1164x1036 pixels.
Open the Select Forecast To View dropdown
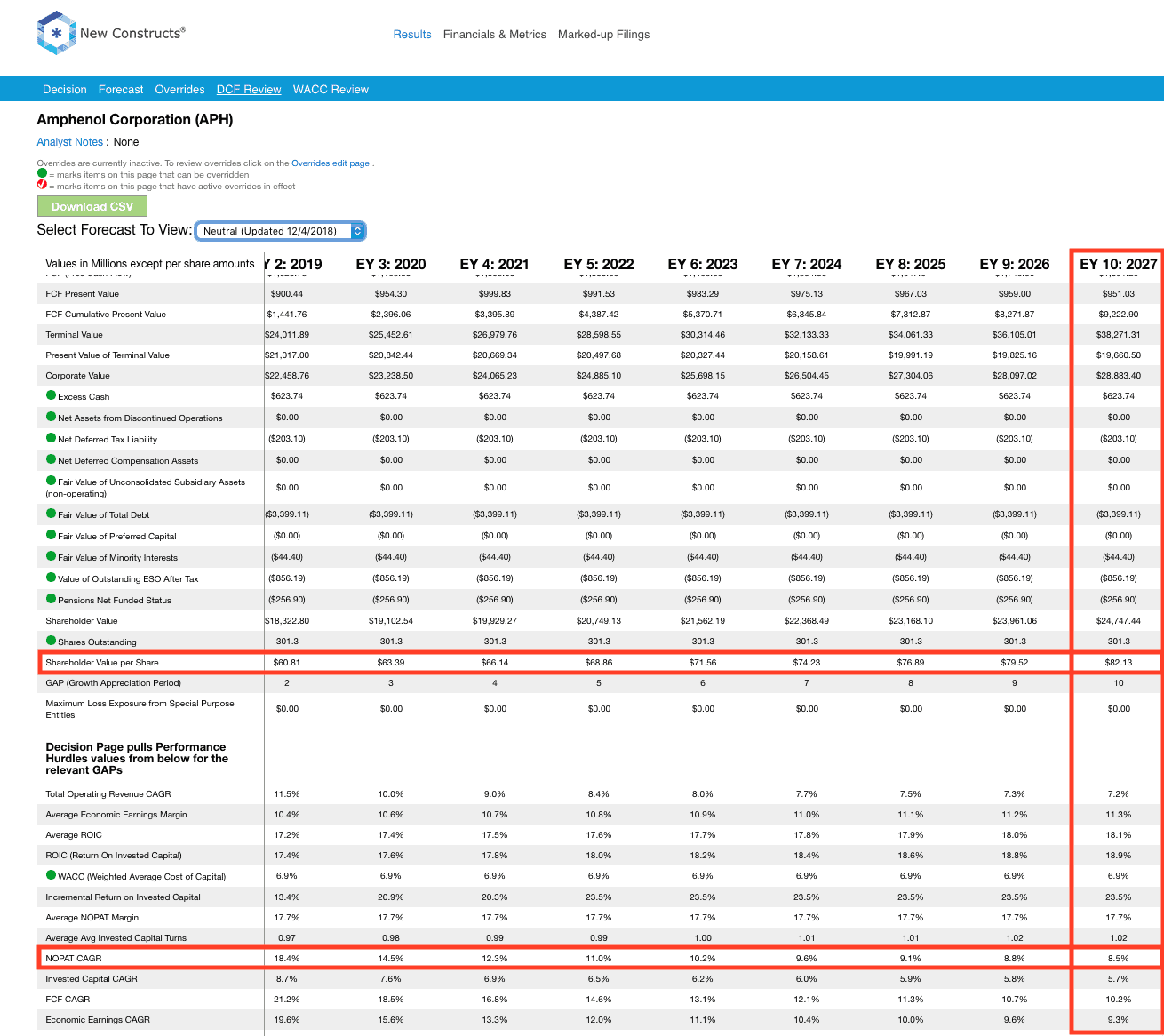[280, 231]
